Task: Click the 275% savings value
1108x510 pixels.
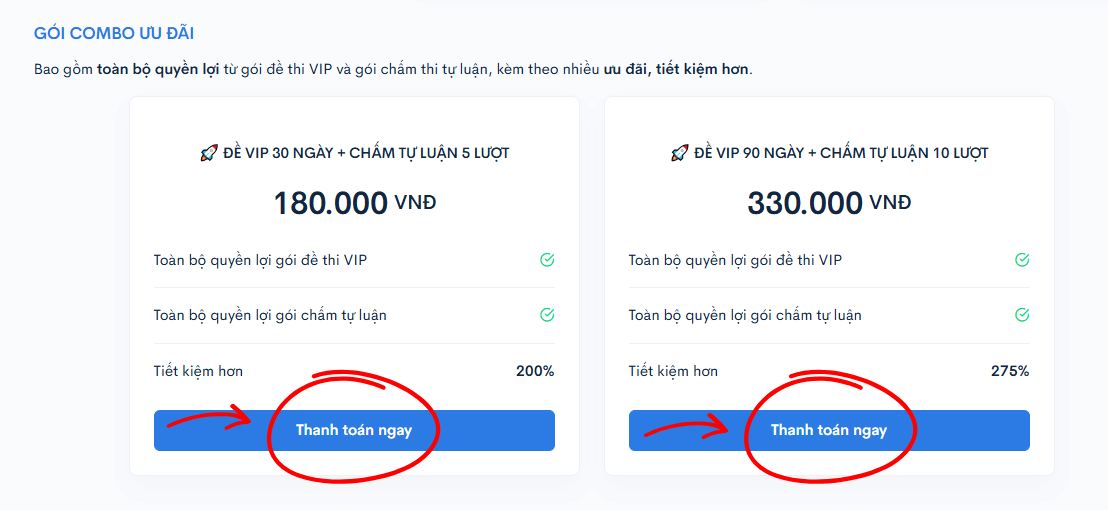Action: [1010, 371]
